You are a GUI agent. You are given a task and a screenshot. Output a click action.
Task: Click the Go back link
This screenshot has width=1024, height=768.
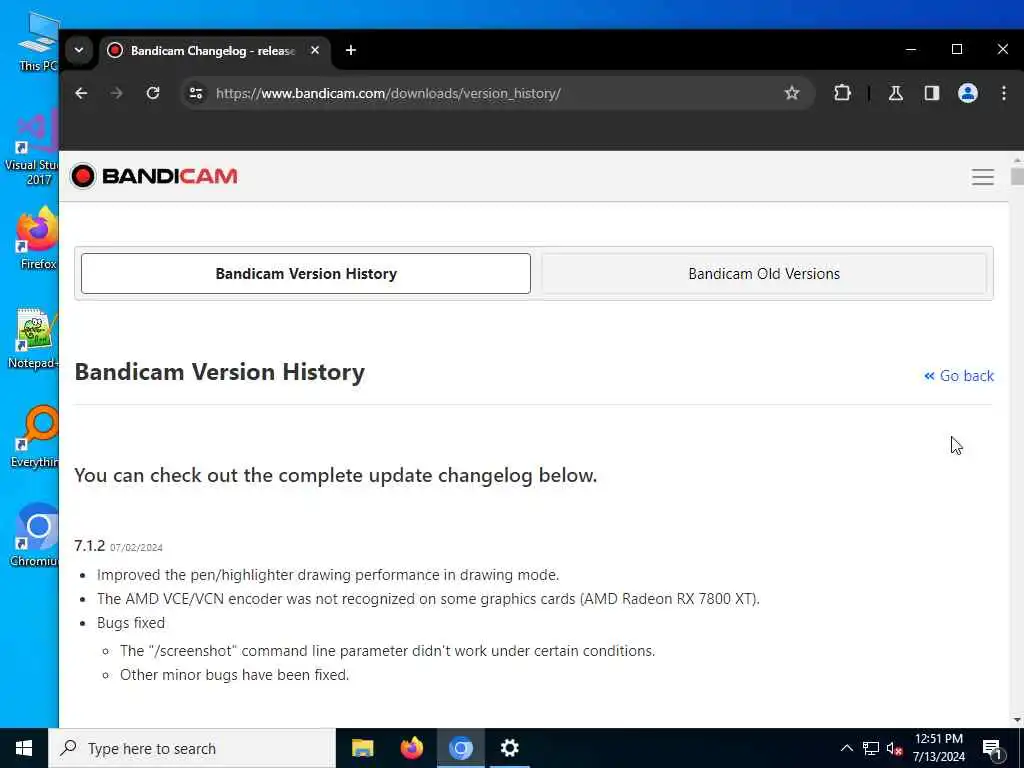coord(959,376)
